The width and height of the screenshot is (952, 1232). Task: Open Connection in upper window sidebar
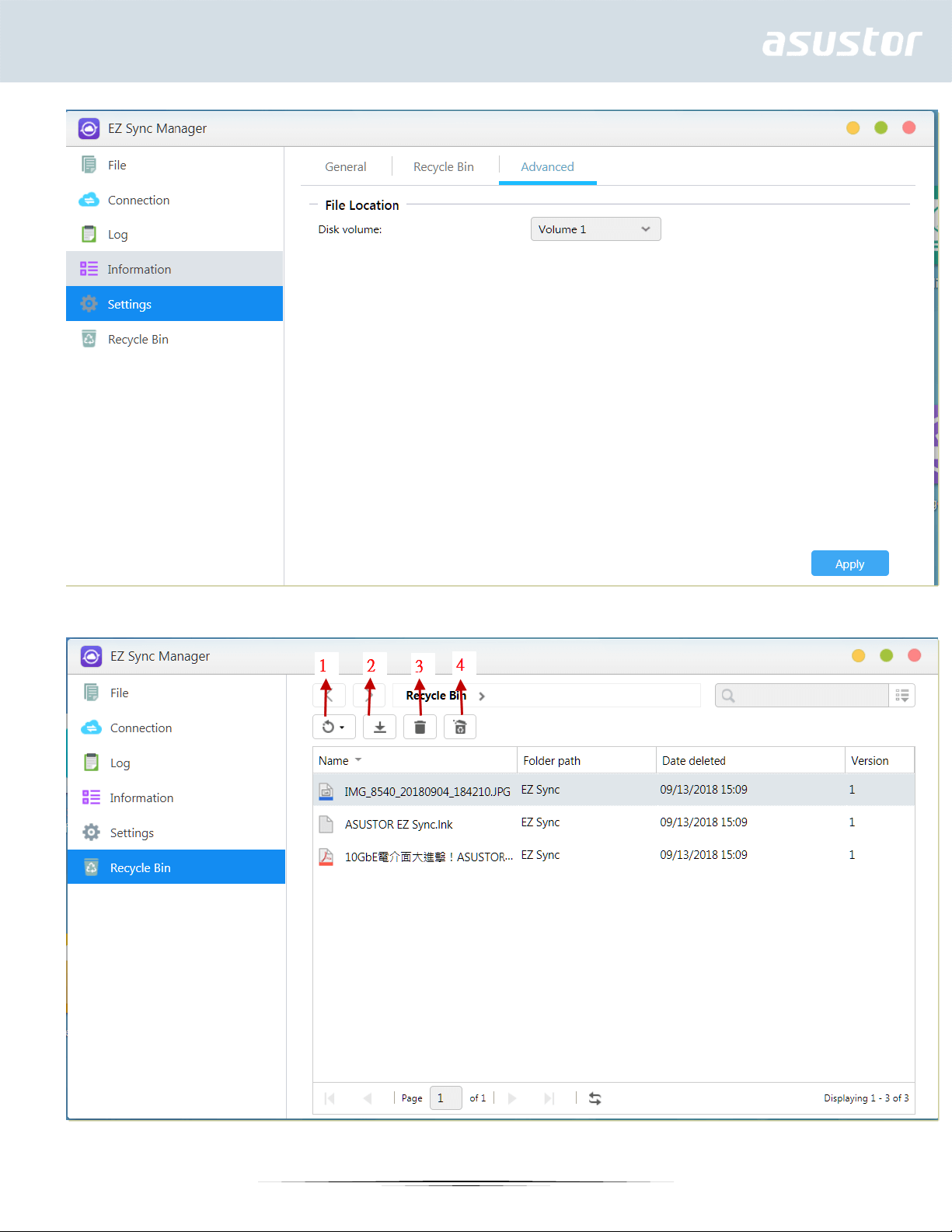pyautogui.click(x=174, y=200)
